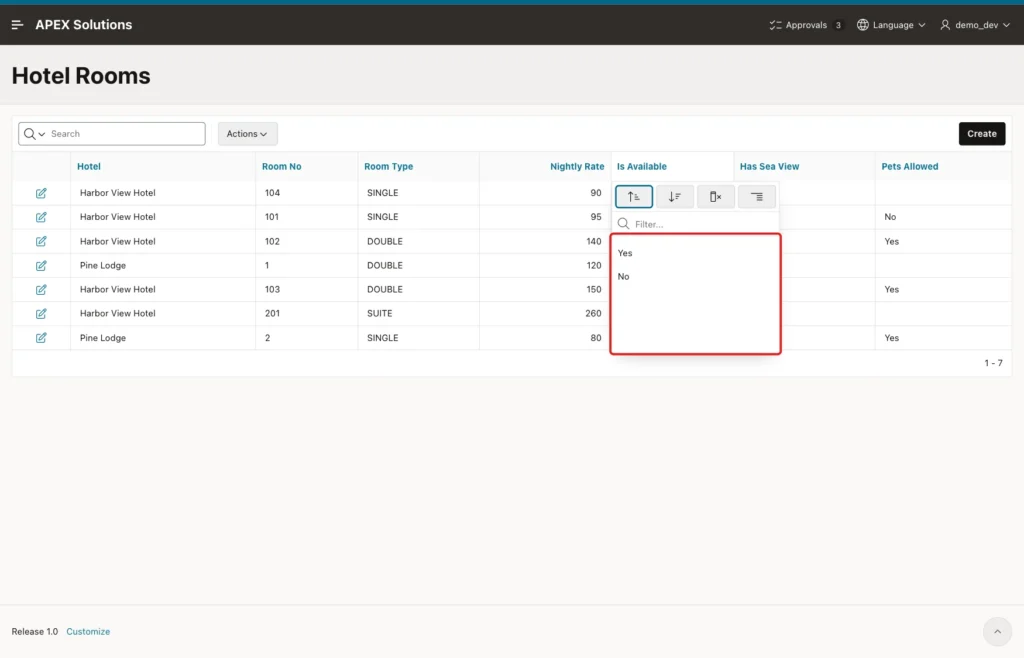Sort Is Available column descending
This screenshot has width=1024, height=658.
675,196
